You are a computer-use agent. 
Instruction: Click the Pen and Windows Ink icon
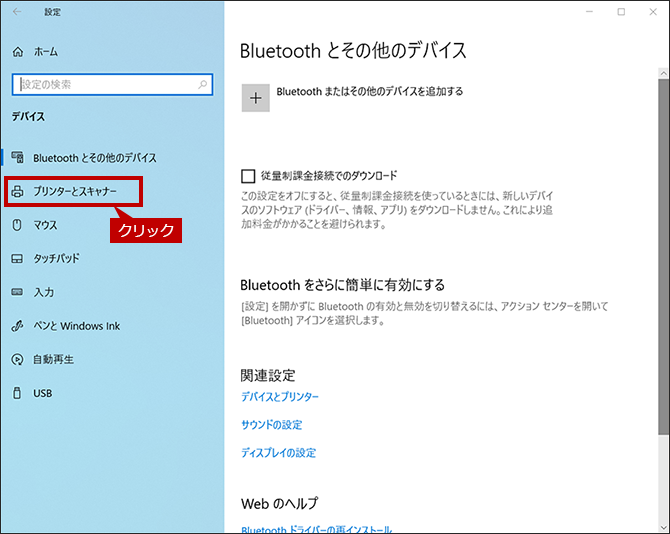[17, 326]
